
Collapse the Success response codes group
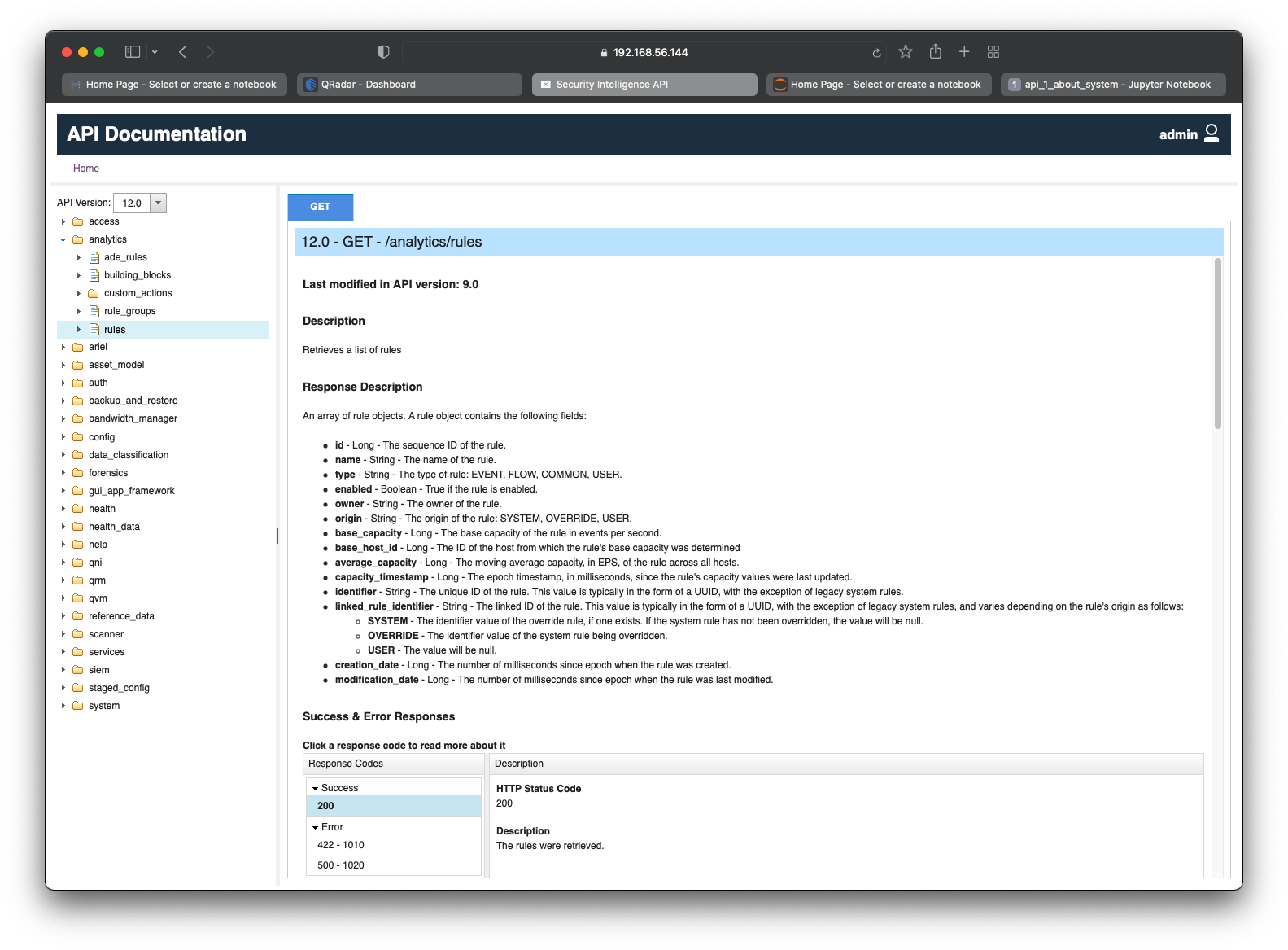point(316,788)
